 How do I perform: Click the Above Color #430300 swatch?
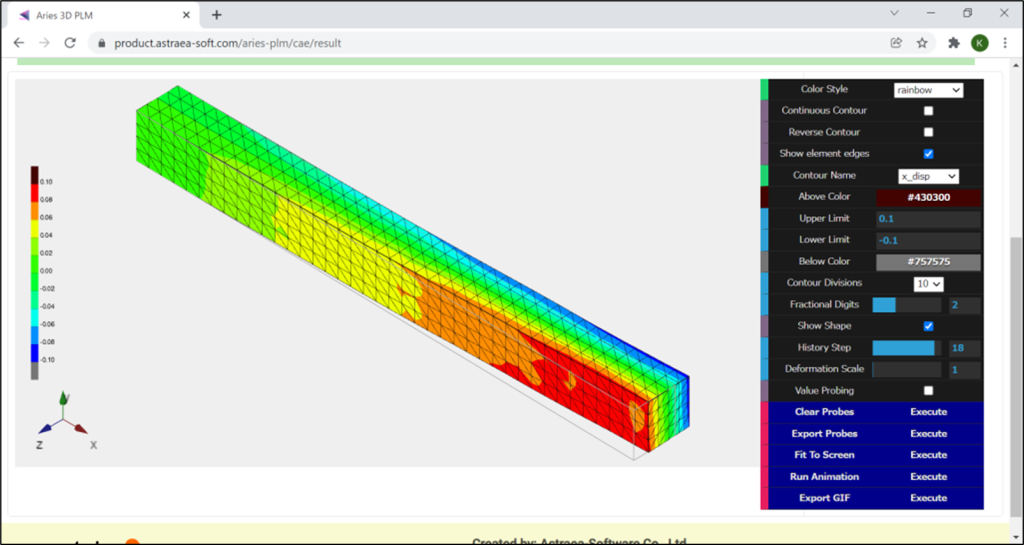pyautogui.click(x=928, y=197)
